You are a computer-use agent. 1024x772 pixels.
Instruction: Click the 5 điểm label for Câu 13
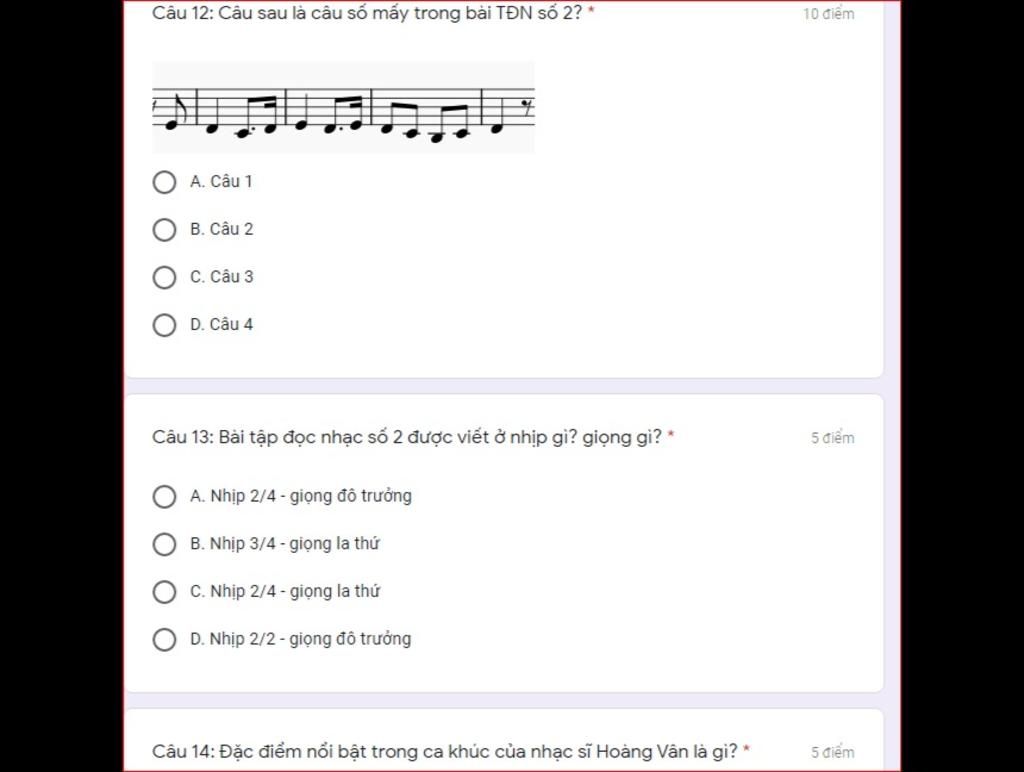click(833, 438)
